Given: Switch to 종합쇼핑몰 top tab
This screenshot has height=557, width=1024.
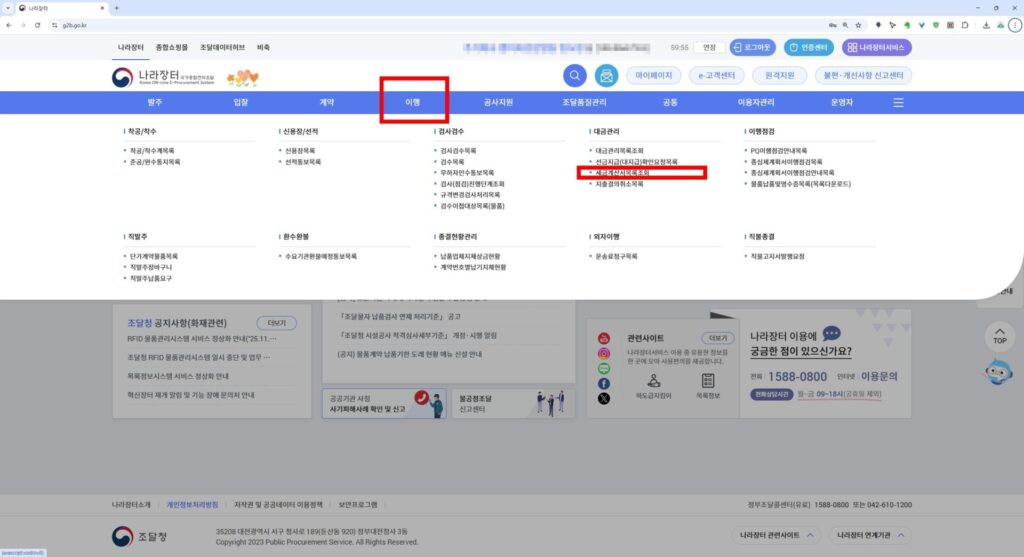Looking at the screenshot, I should click(x=172, y=48).
